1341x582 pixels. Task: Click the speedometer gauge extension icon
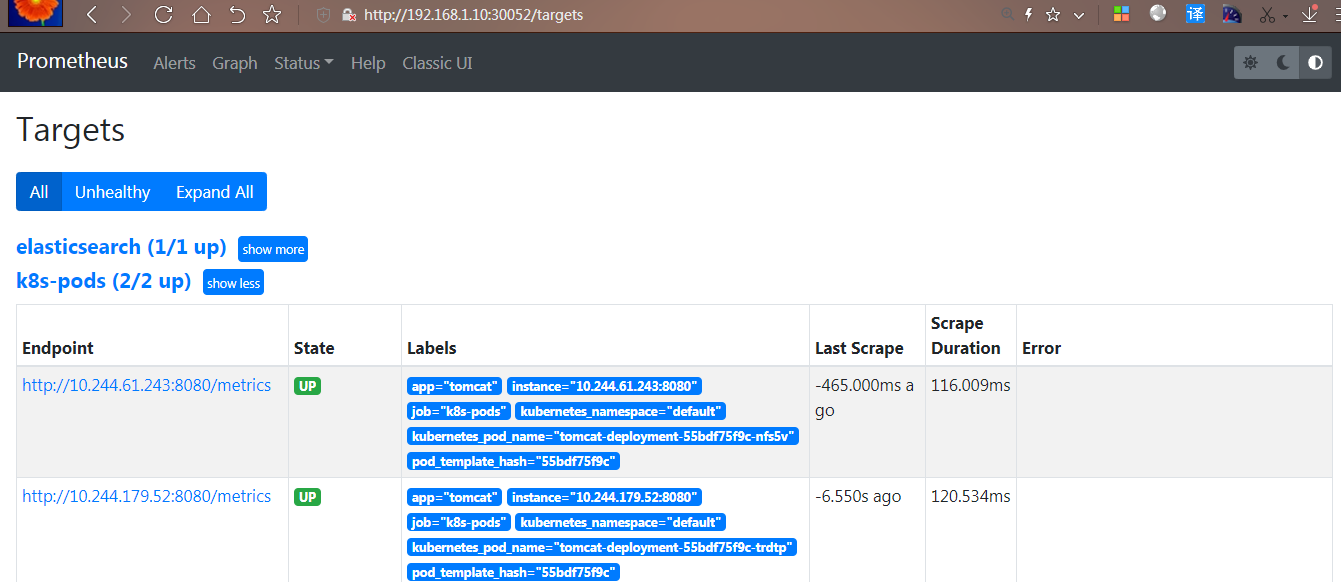pyautogui.click(x=1231, y=15)
